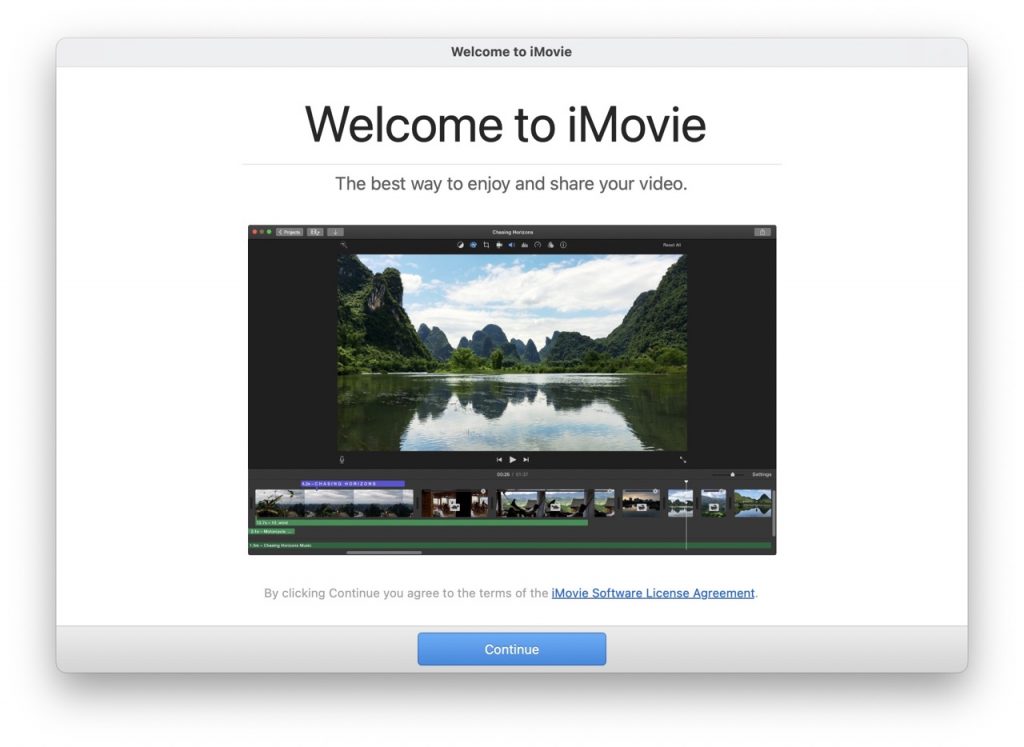
Task: Toggle the fullscreen viewer icon
Action: [683, 460]
